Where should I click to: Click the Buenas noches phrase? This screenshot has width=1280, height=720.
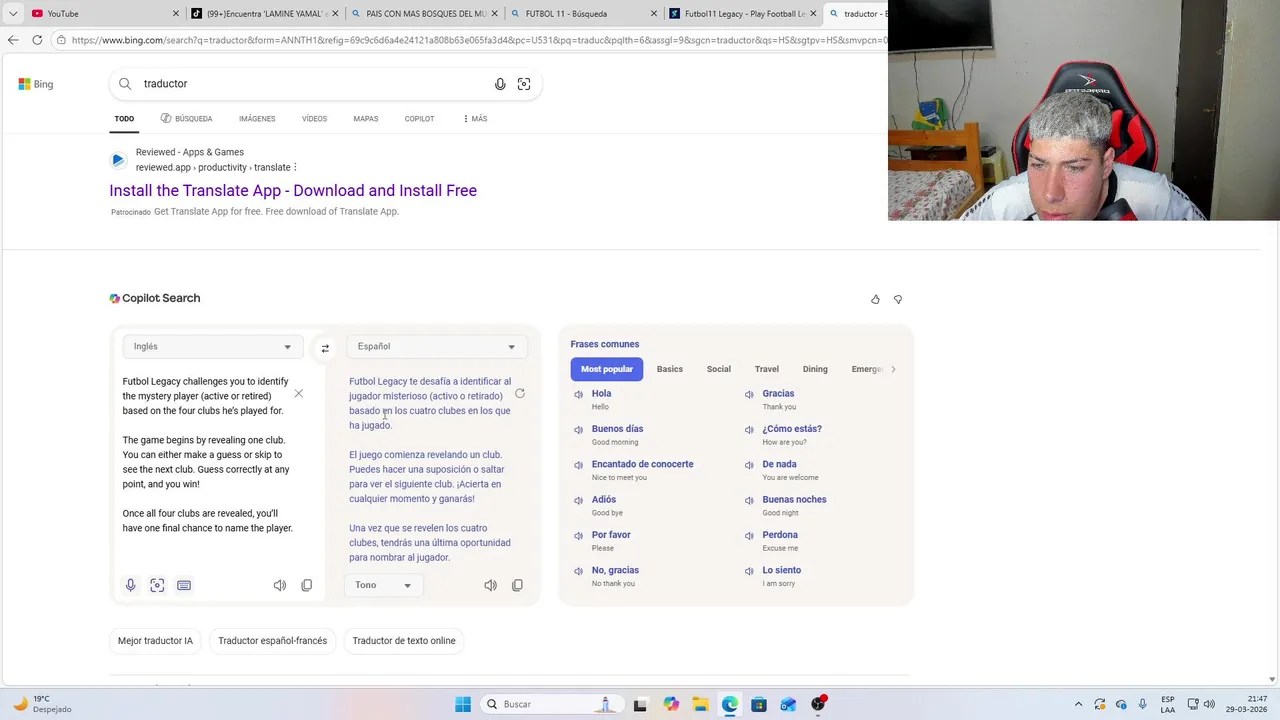point(794,500)
